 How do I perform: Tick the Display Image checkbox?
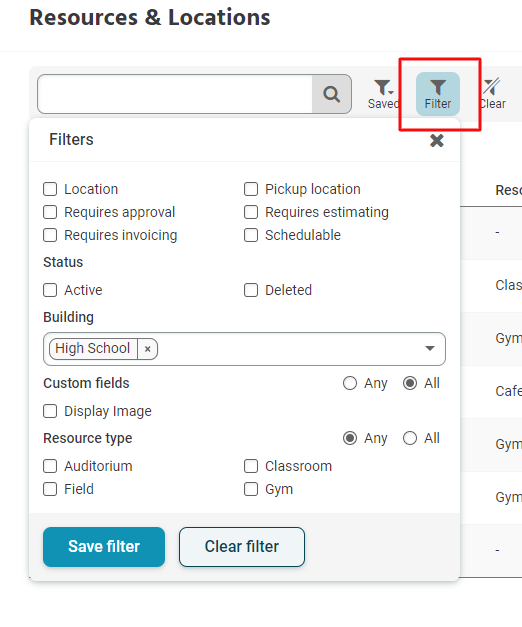(x=50, y=411)
